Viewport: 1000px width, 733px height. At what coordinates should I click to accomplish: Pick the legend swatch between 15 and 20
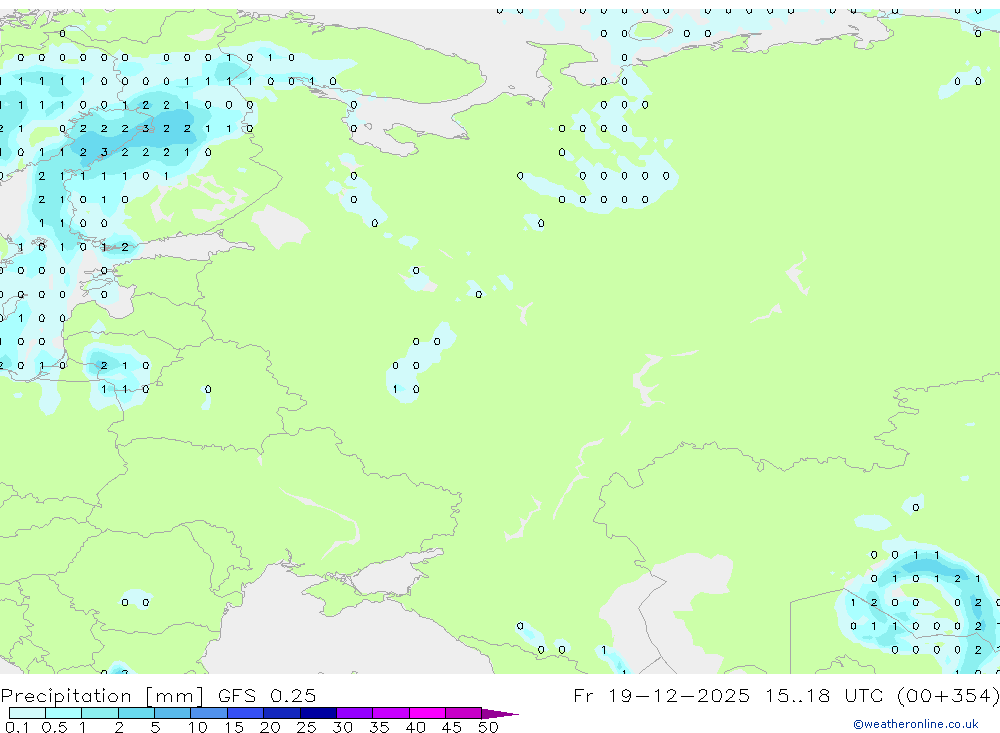(x=246, y=713)
